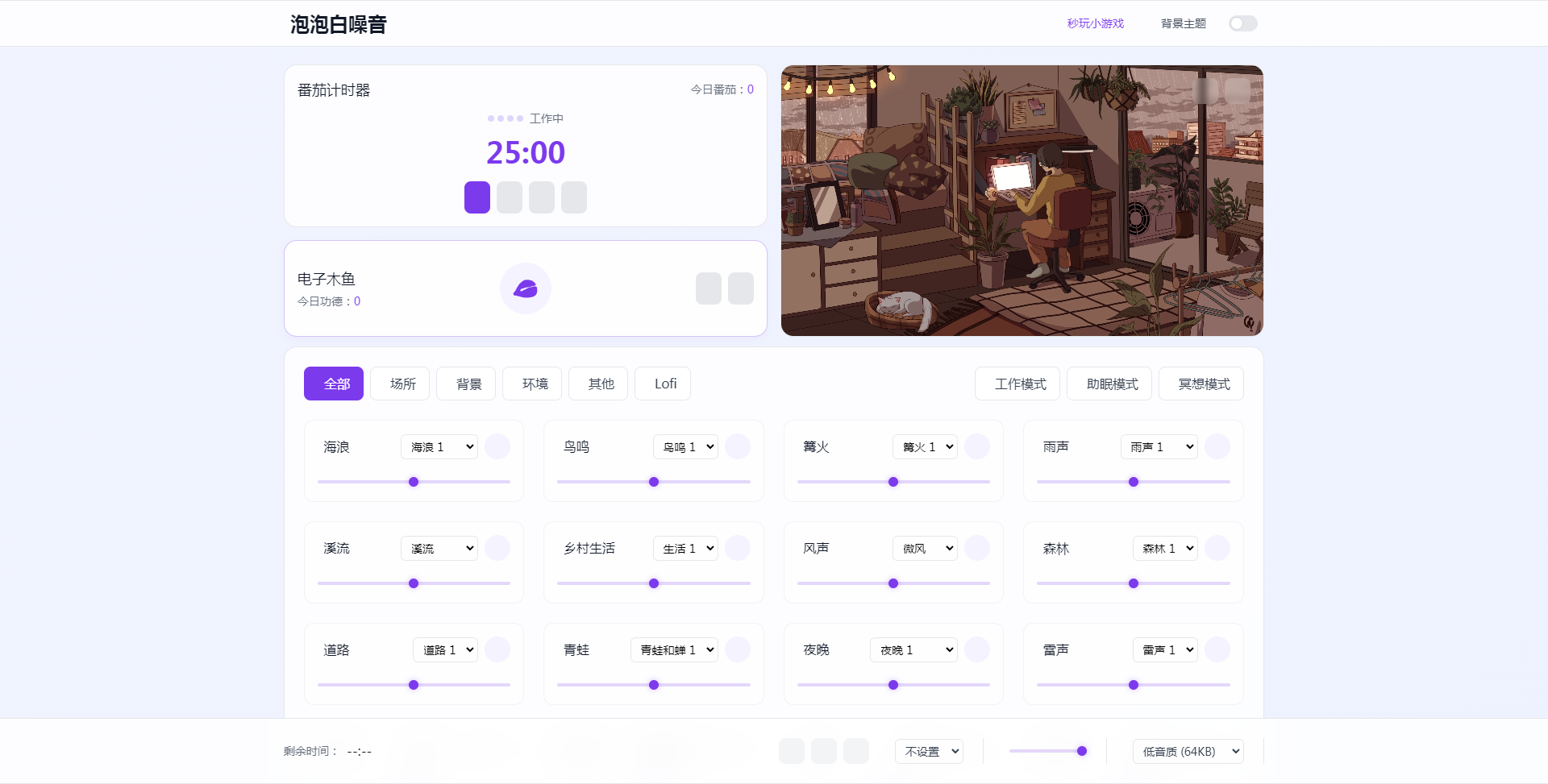
Task: Open the 低音质 (64KB) audio quality dropdown
Action: click(1187, 750)
